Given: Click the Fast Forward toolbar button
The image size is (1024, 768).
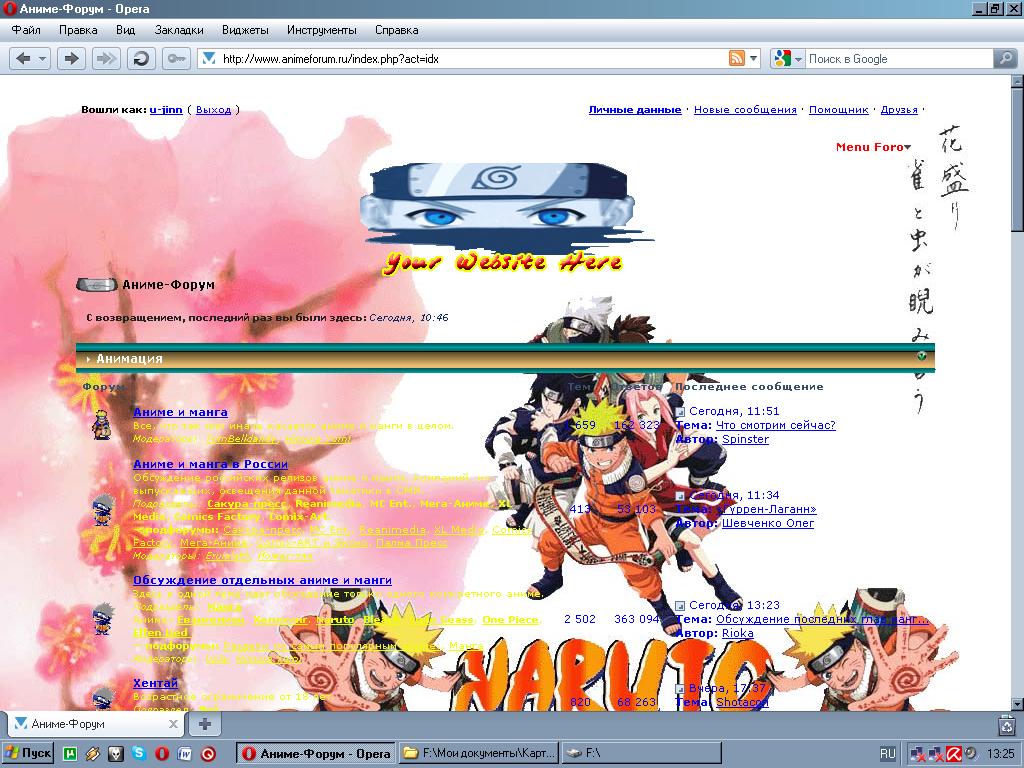Looking at the screenshot, I should 105,59.
